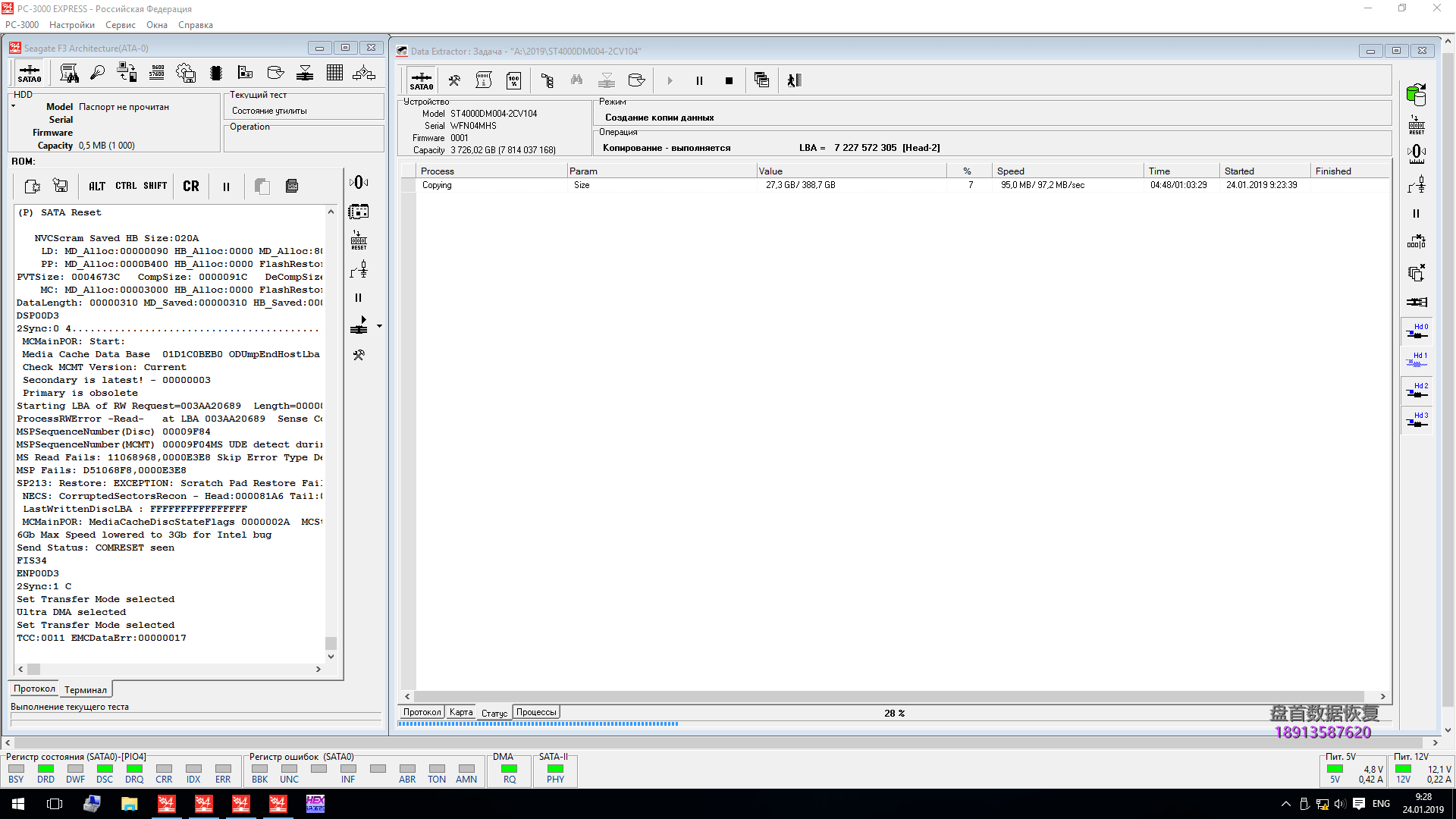Image resolution: width=1456 pixels, height=819 pixels.
Task: Open the HEX editor taskbar icon
Action: click(315, 804)
